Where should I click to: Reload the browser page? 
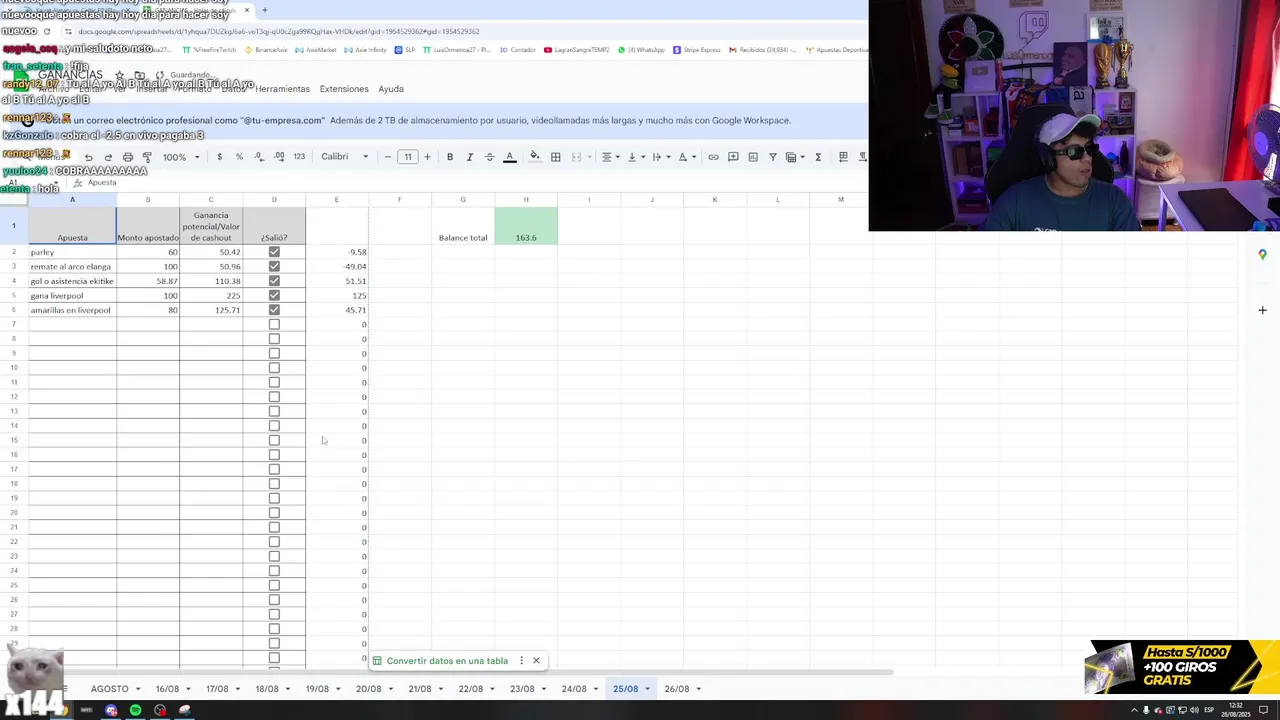(x=46, y=31)
